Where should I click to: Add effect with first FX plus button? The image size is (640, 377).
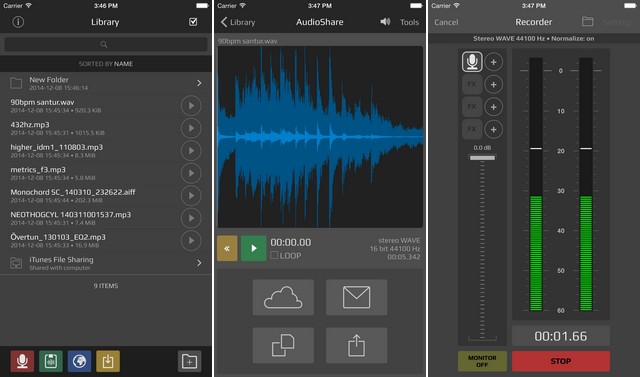pyautogui.click(x=493, y=84)
